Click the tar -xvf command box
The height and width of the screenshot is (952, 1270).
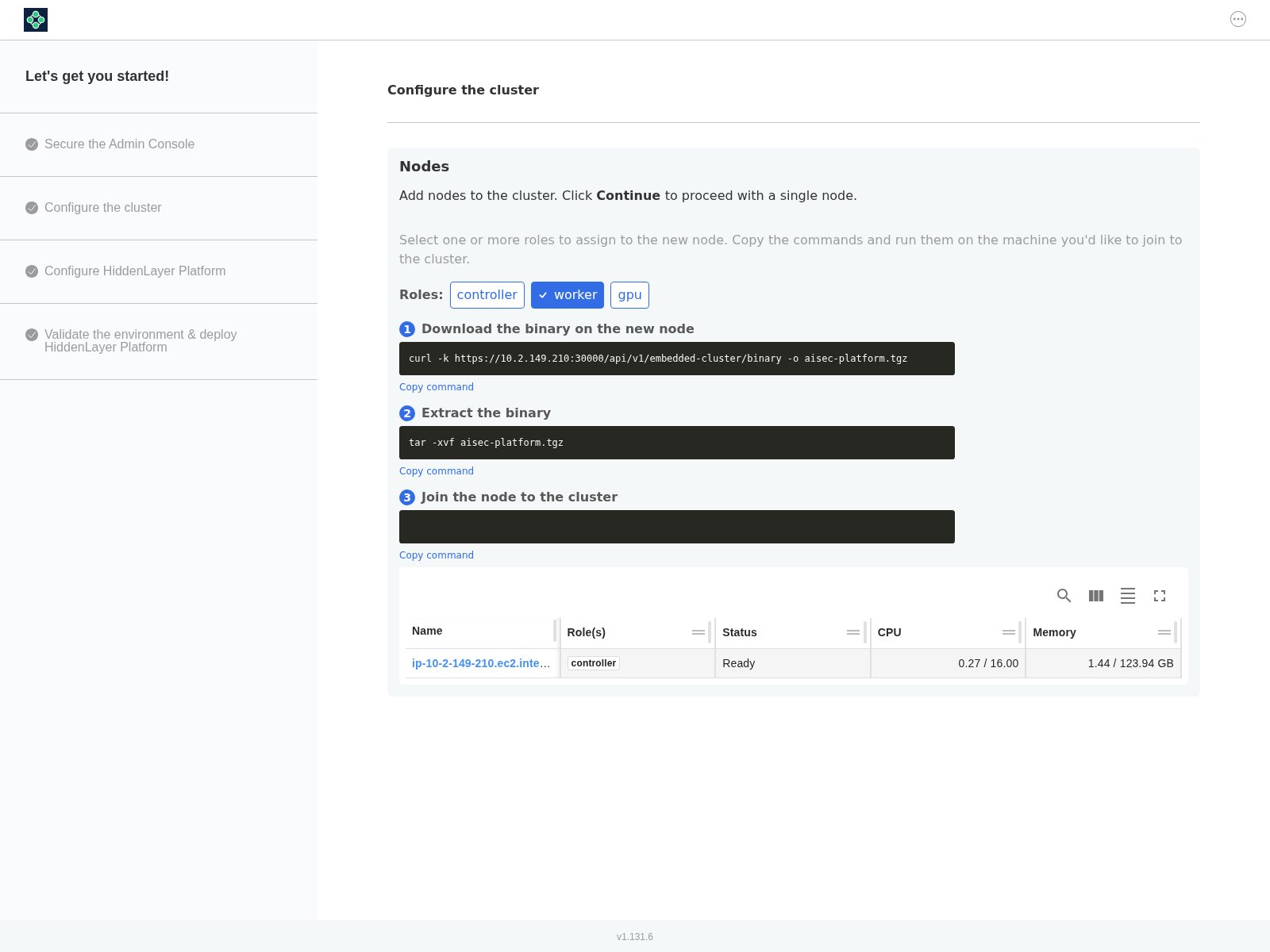click(x=677, y=443)
